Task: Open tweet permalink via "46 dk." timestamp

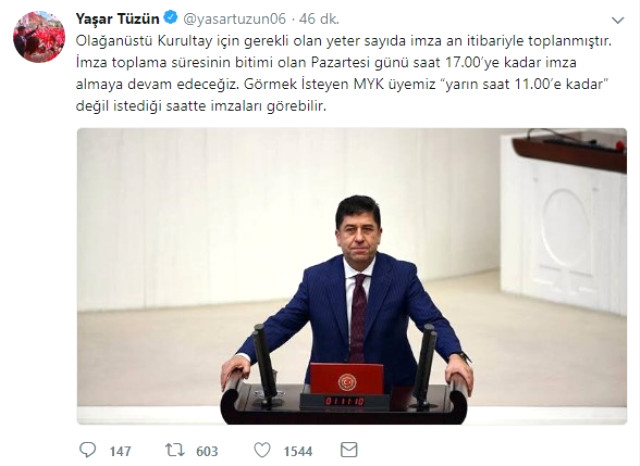Action: pos(319,19)
